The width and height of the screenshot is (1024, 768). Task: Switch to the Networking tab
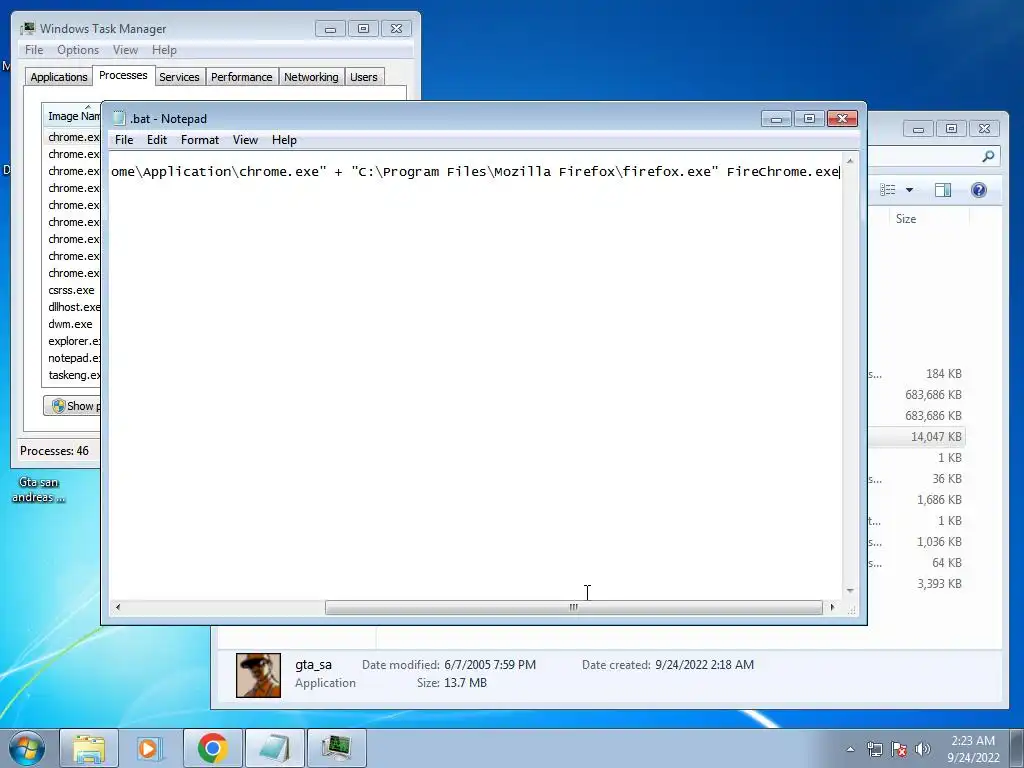point(311,77)
